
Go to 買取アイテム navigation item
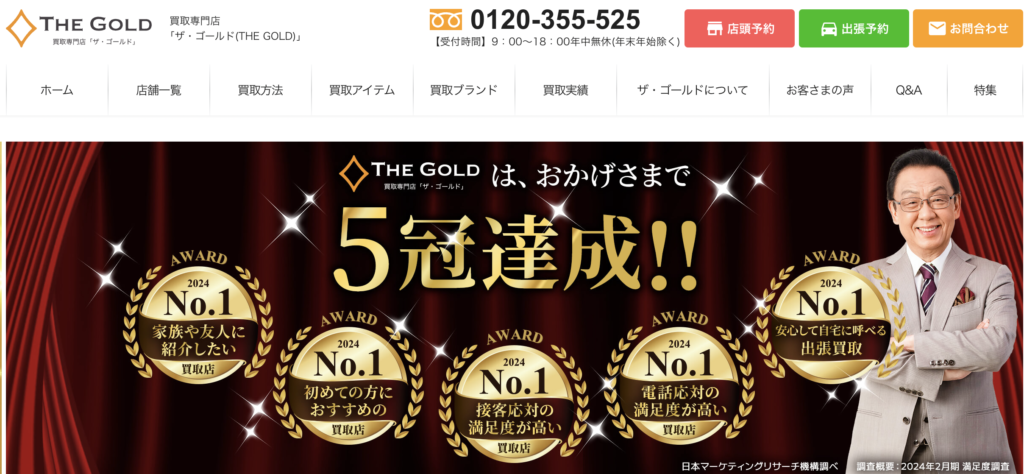click(x=362, y=91)
